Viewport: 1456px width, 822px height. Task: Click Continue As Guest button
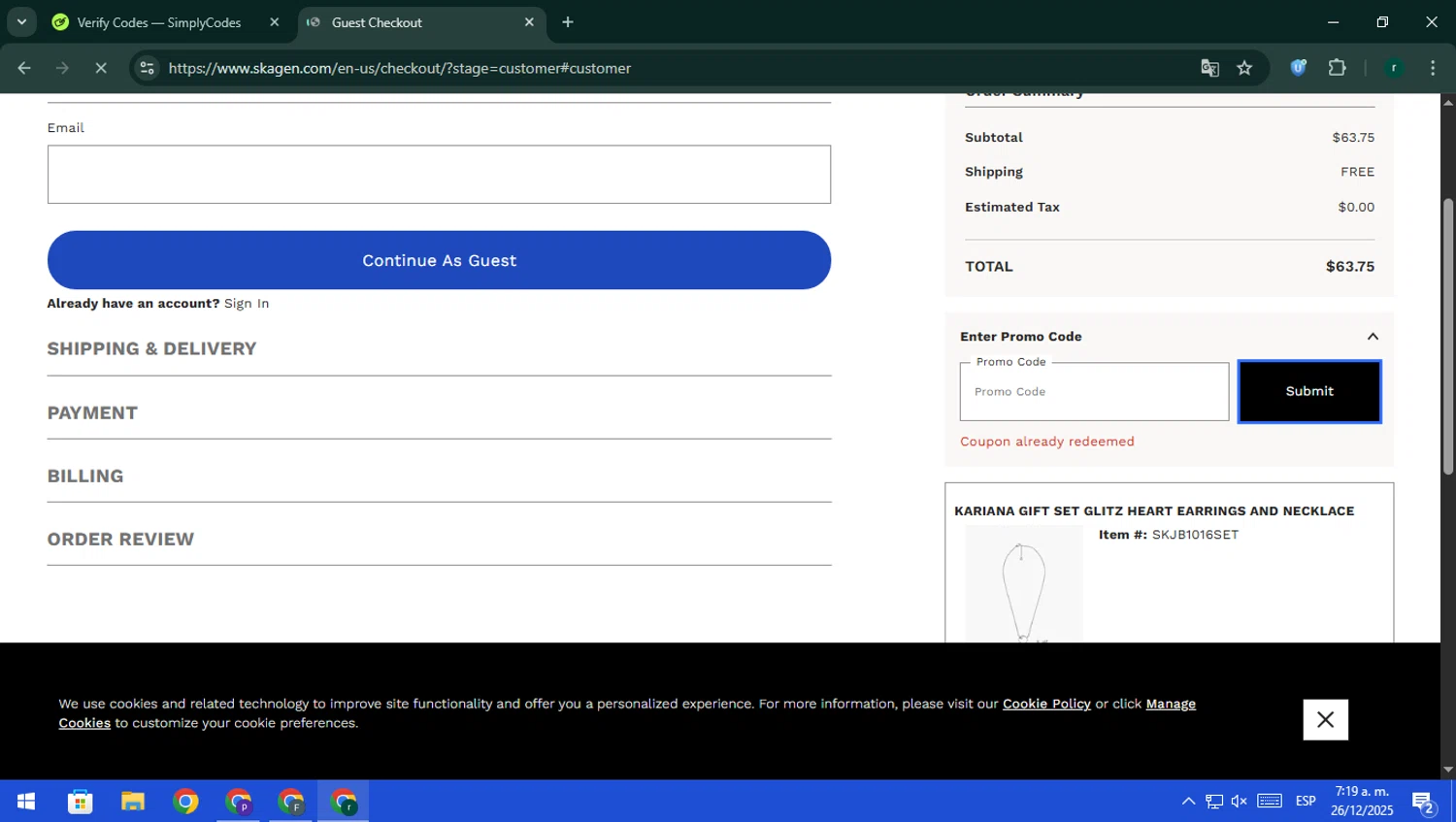tap(439, 260)
